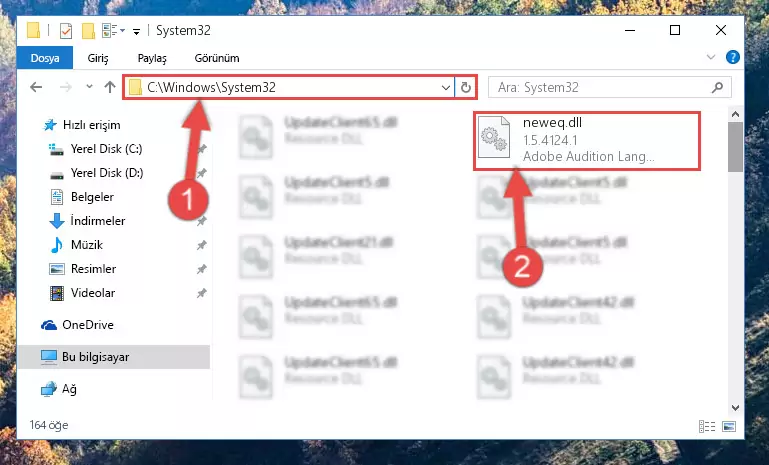This screenshot has width=769, height=465.
Task: Click the Ara: System32 search box
Action: (x=603, y=87)
